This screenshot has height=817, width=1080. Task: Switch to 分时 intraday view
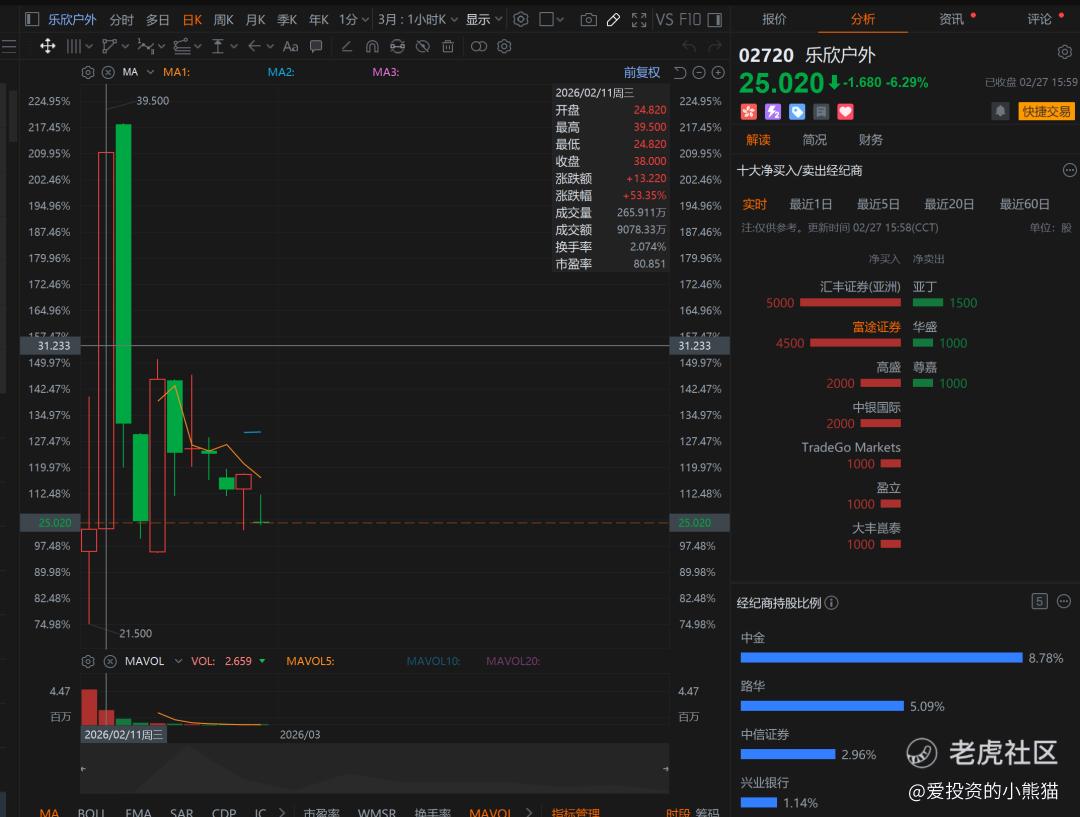click(121, 19)
